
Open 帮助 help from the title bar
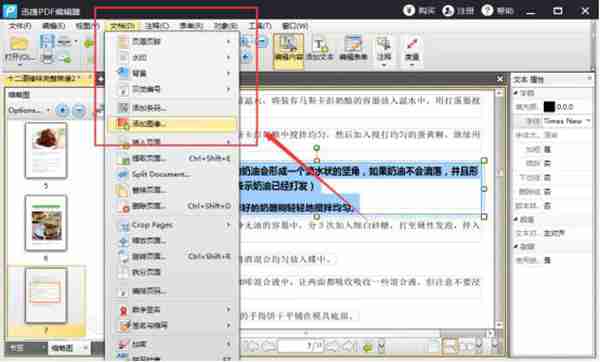(497, 11)
